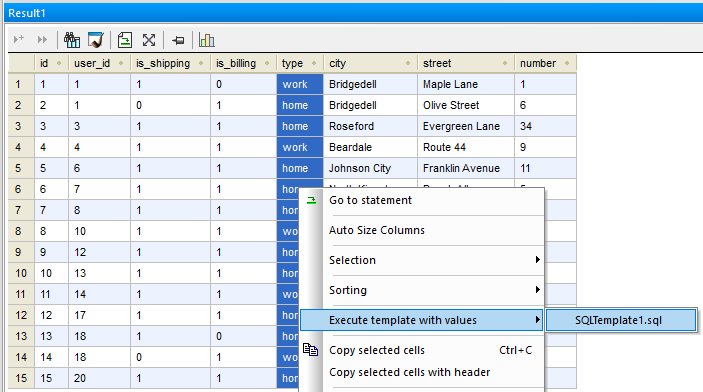Click the go to next row arrow icon
The width and height of the screenshot is (703, 392).
click(x=19, y=40)
